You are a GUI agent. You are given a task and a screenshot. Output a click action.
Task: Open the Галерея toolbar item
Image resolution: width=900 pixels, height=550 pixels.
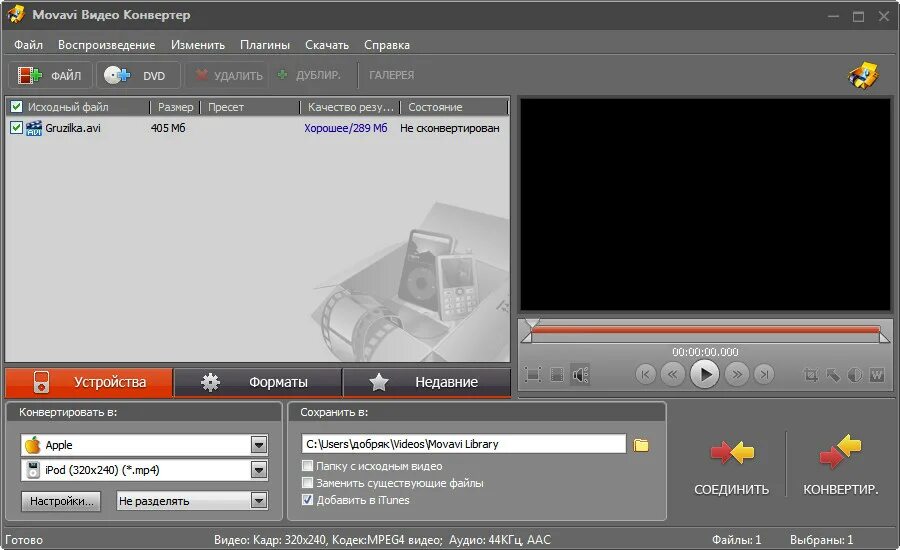(391, 75)
